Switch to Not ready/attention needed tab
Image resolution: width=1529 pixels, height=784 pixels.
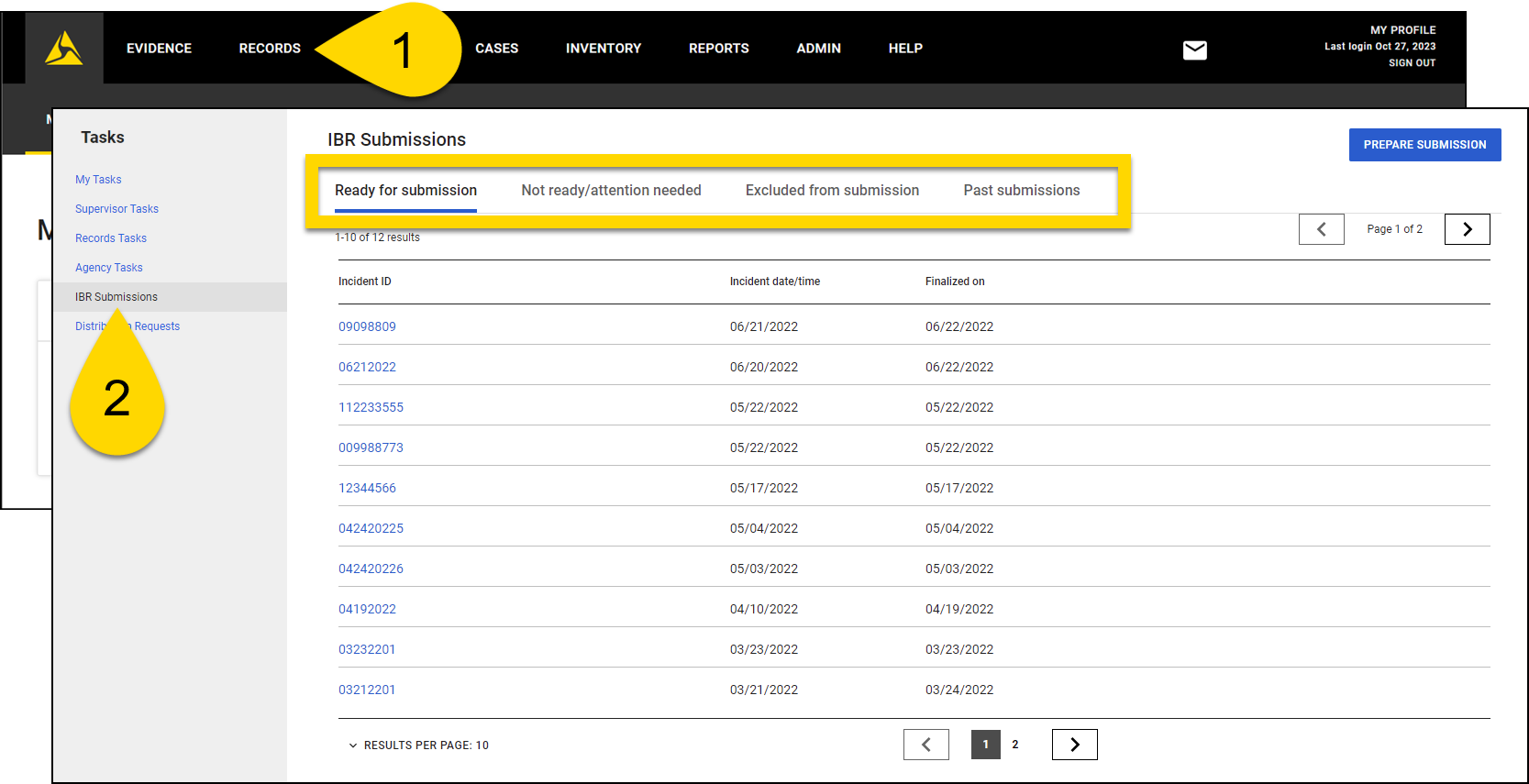(x=611, y=191)
